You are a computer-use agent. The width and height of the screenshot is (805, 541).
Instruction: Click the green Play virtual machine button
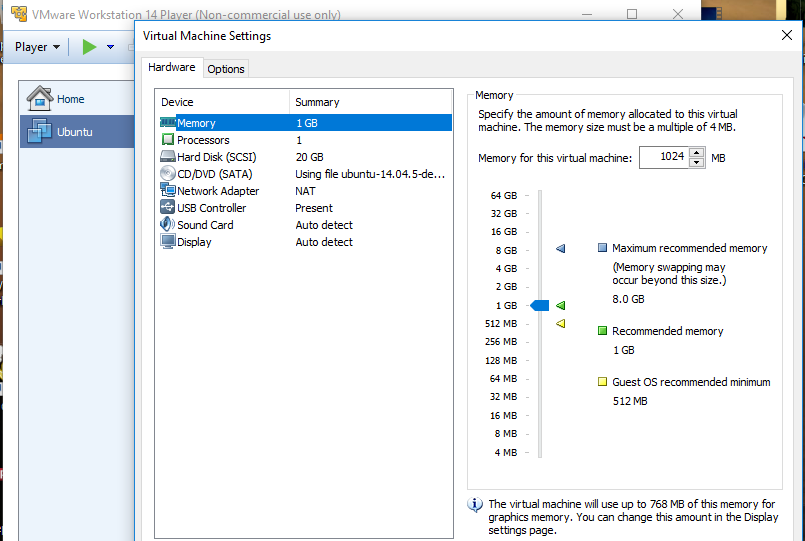[x=89, y=47]
